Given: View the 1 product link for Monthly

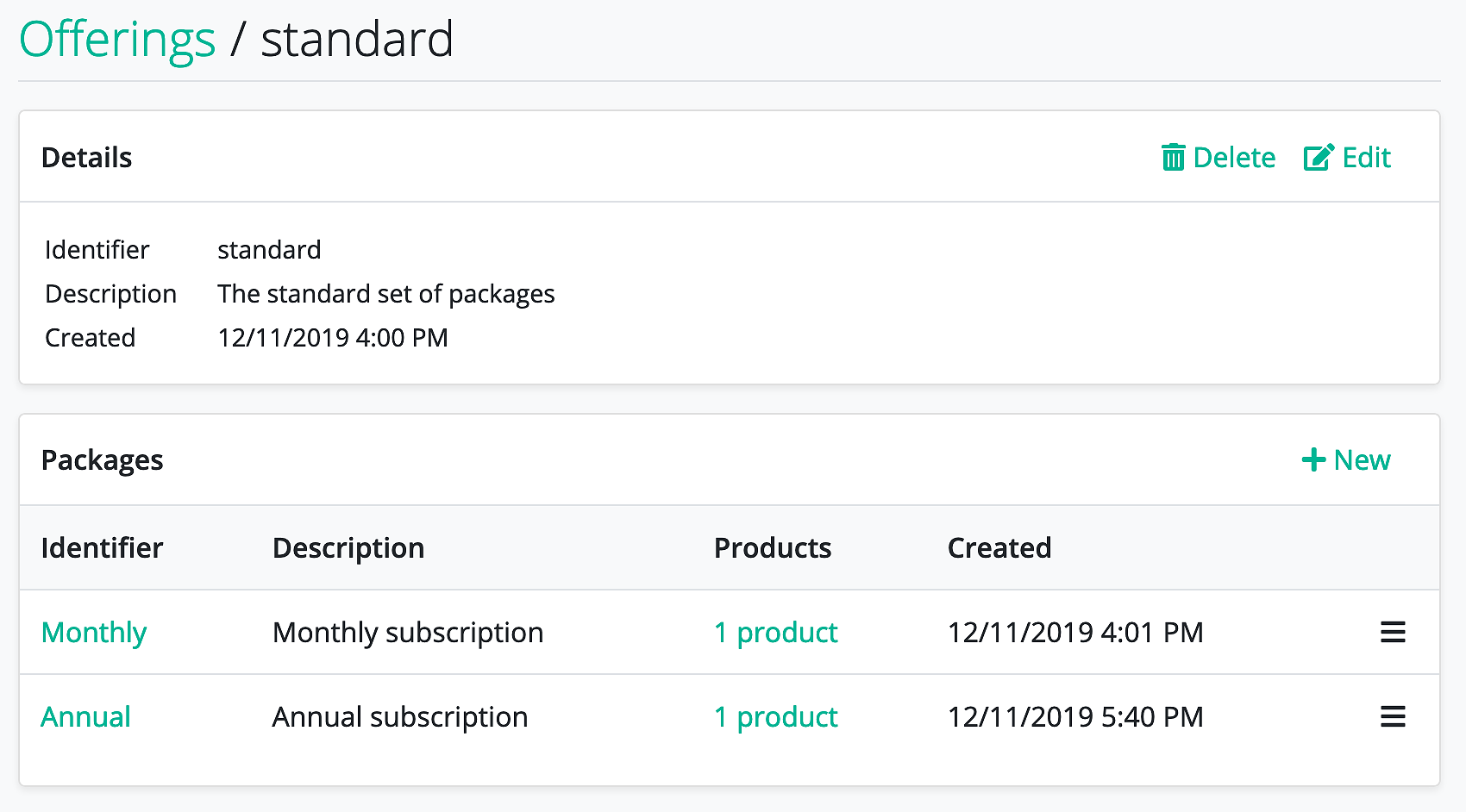Looking at the screenshot, I should coord(775,633).
